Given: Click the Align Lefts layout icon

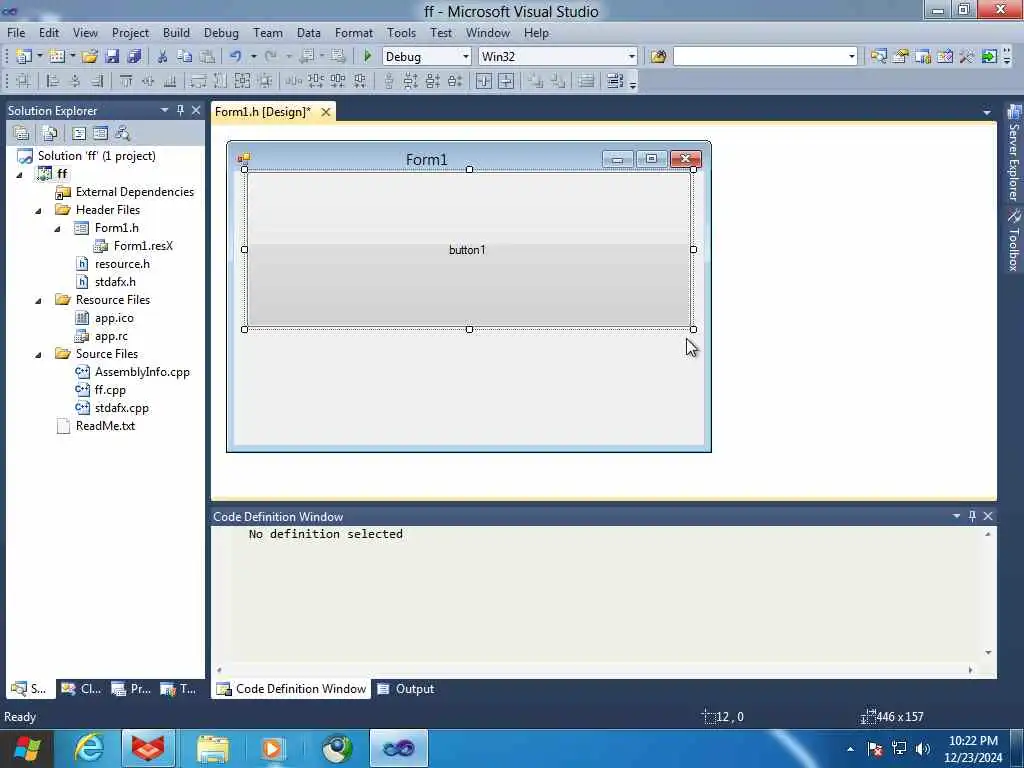Looking at the screenshot, I should click(52, 81).
